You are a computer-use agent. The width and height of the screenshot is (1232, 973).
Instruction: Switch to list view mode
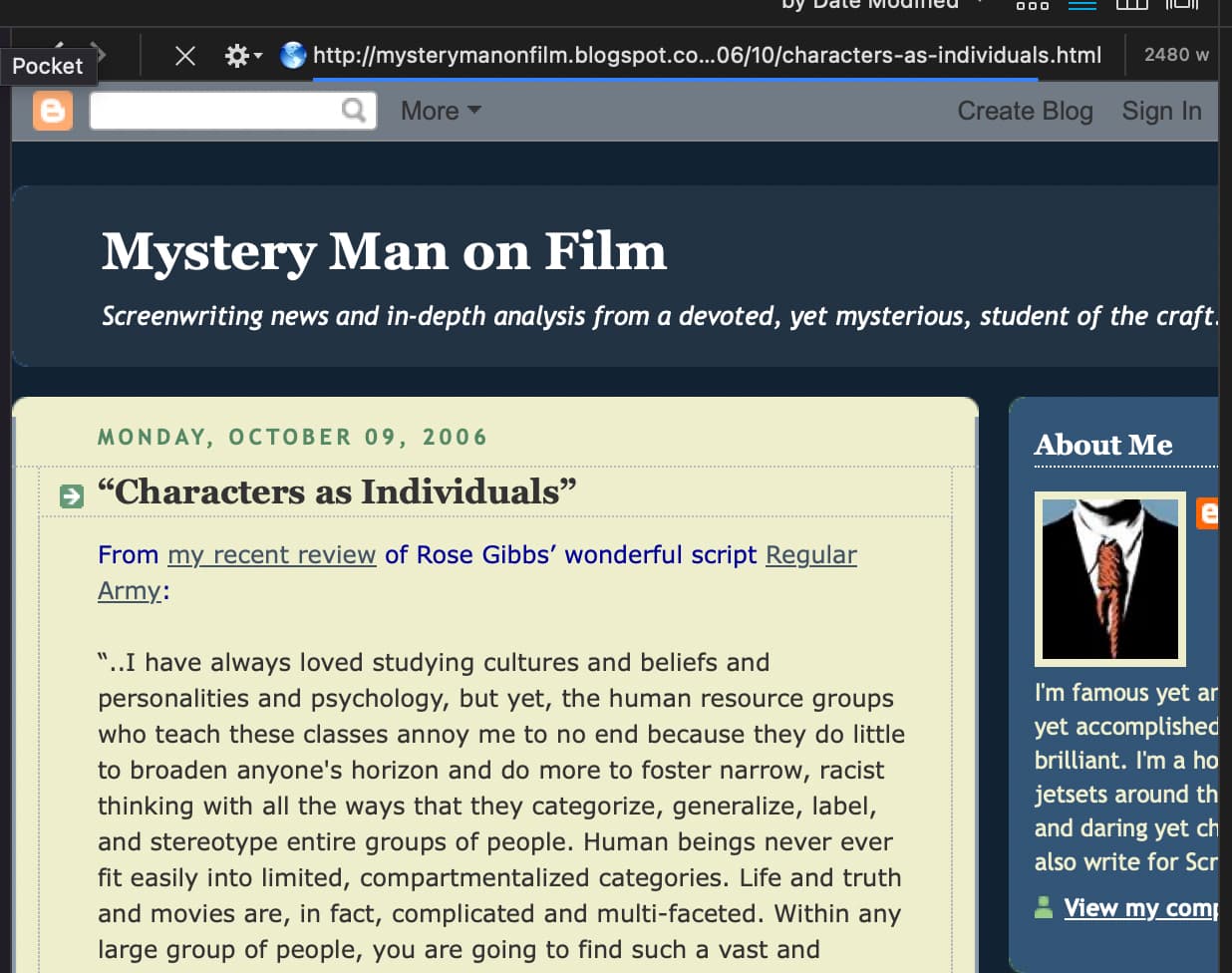pyautogui.click(x=1082, y=5)
